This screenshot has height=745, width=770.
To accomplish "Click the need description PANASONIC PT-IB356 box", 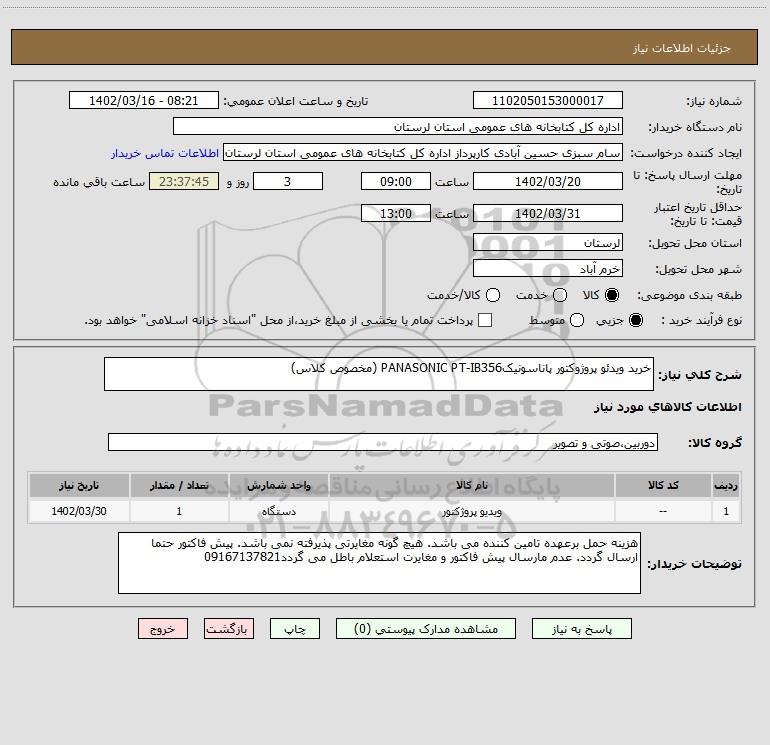I will (379, 374).
